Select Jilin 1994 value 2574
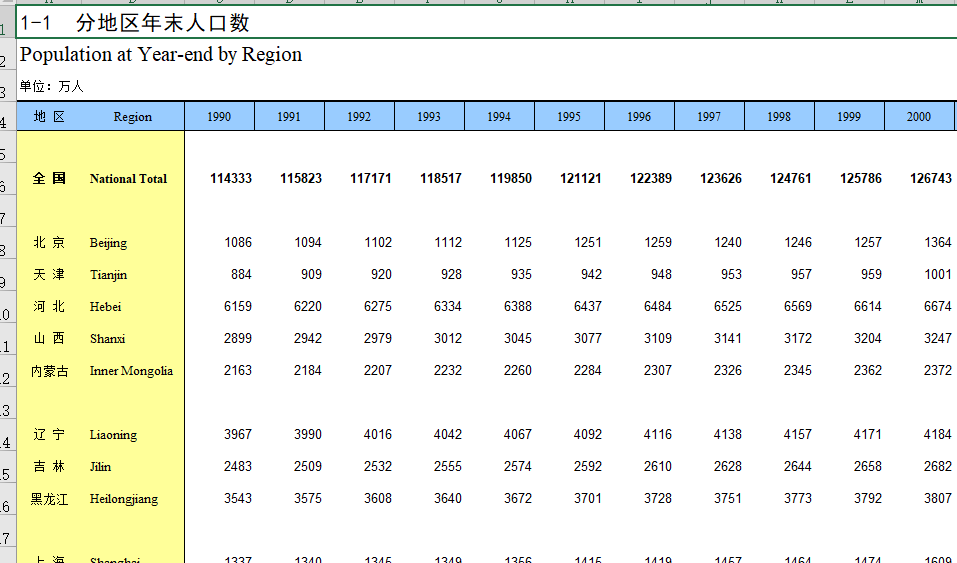 [x=518, y=466]
